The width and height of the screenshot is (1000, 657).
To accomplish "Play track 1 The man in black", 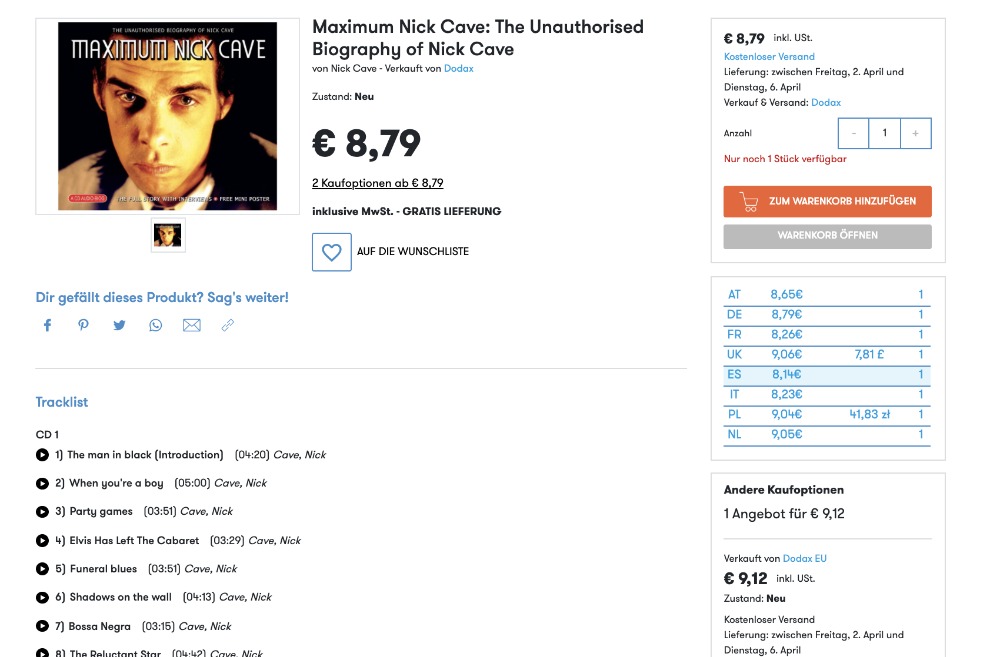I will pyautogui.click(x=43, y=455).
